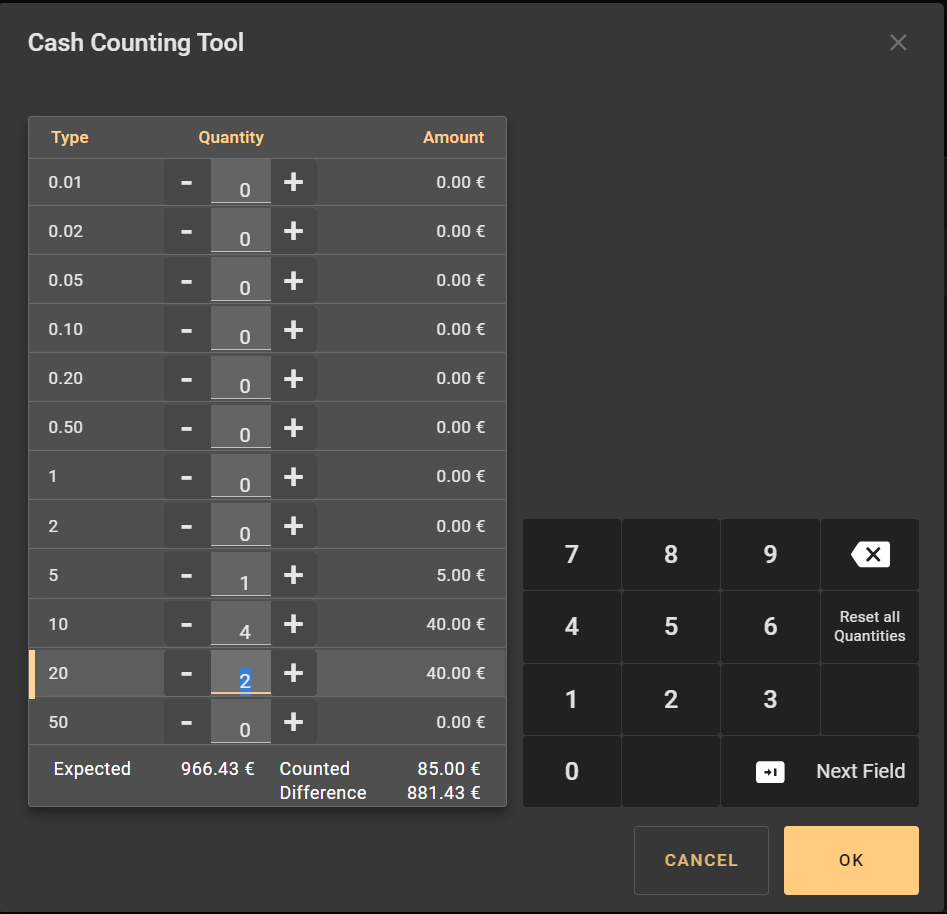Decrease quantity for the 20 denomination
947x914 pixels.
pyautogui.click(x=187, y=673)
